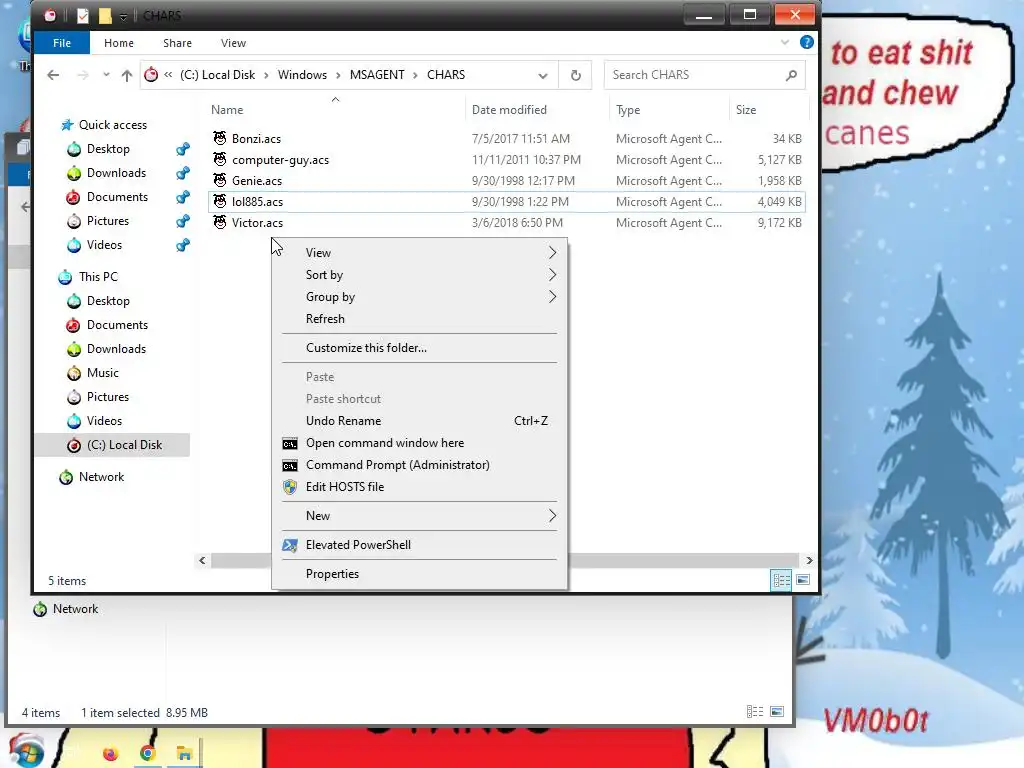Click Edit HOSTS file shield icon
Screen dimensions: 1024x768
pos(290,487)
